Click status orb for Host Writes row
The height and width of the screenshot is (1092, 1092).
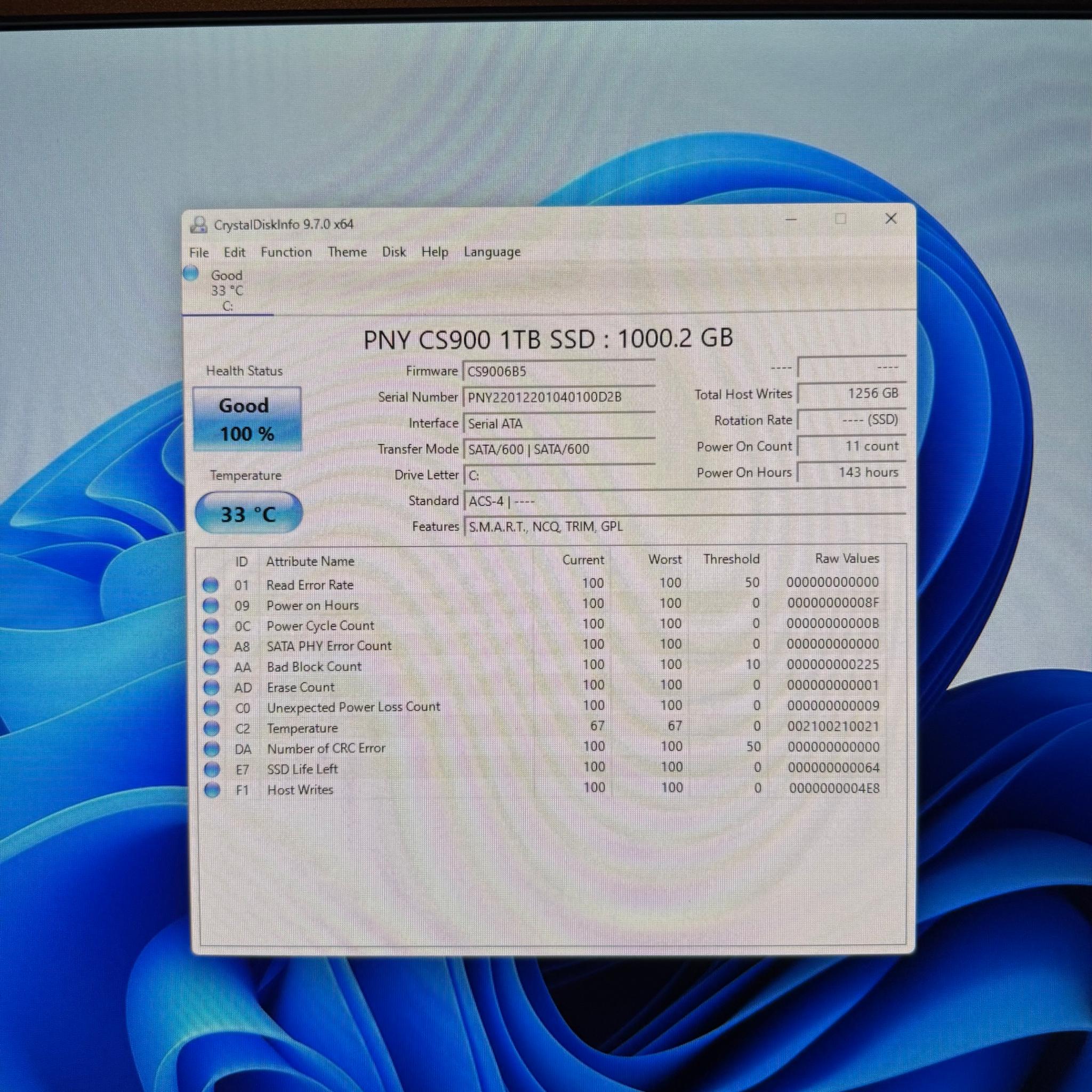tap(212, 790)
